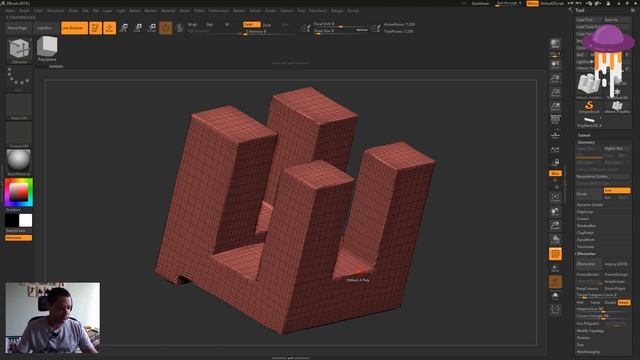Click Reconstruct Subdiv button
The image size is (640, 360).
coord(603,176)
